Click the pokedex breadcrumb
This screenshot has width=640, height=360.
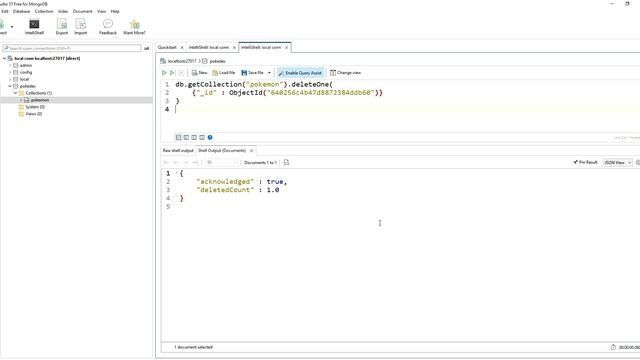(218, 61)
